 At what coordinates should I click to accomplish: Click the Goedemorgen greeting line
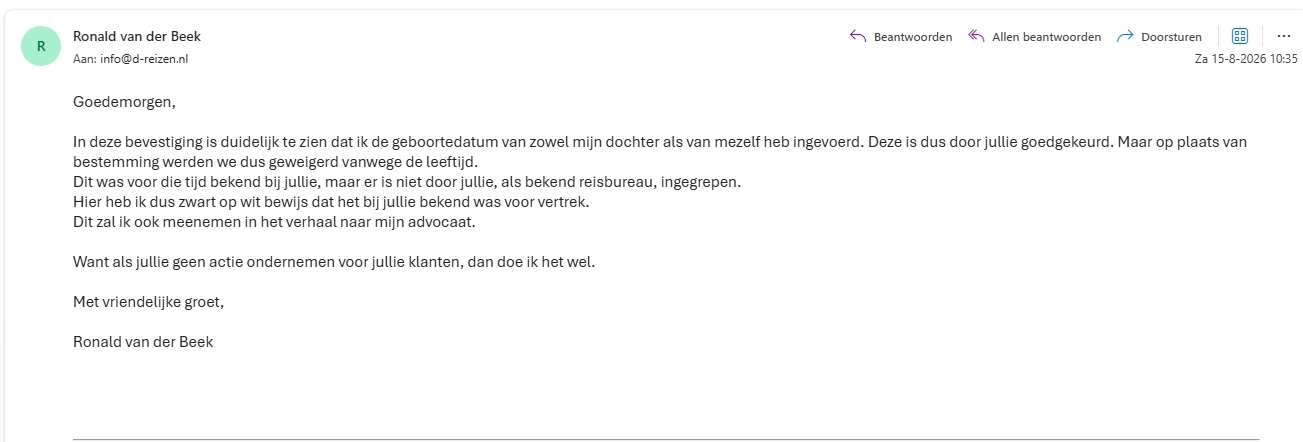[116, 101]
